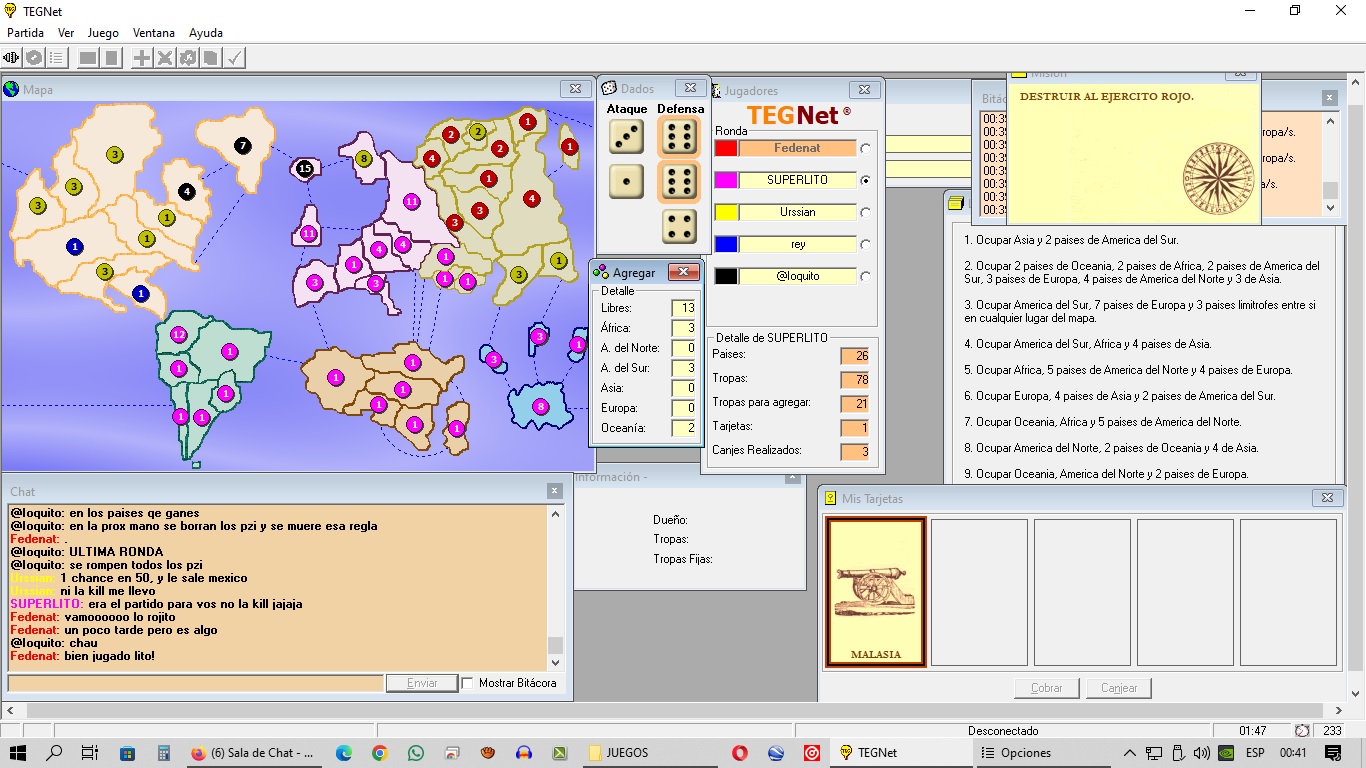Select the olive army marker with 8
1366x768 pixels.
[364, 159]
